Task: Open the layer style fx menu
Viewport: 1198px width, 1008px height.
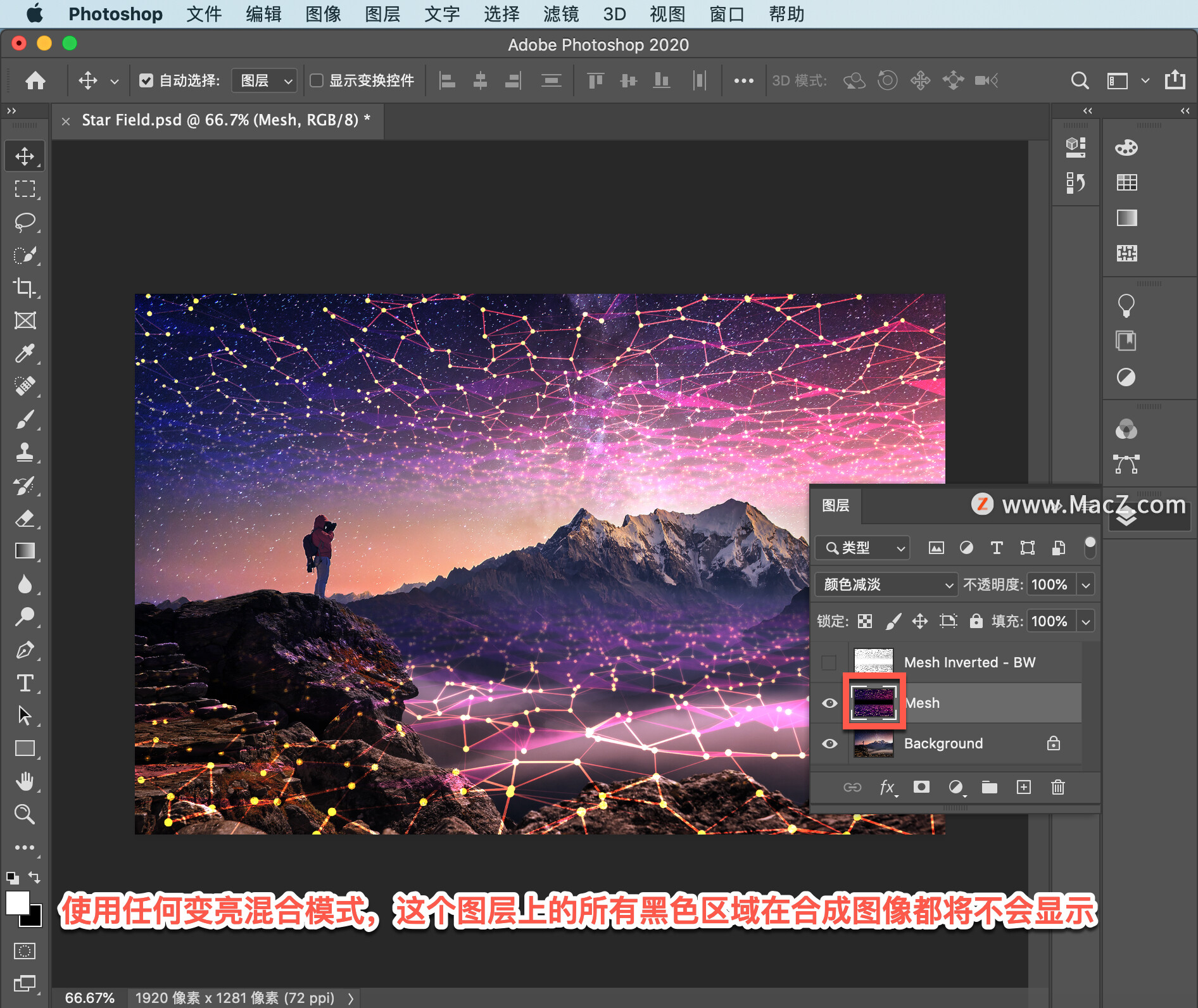Action: coord(887,787)
